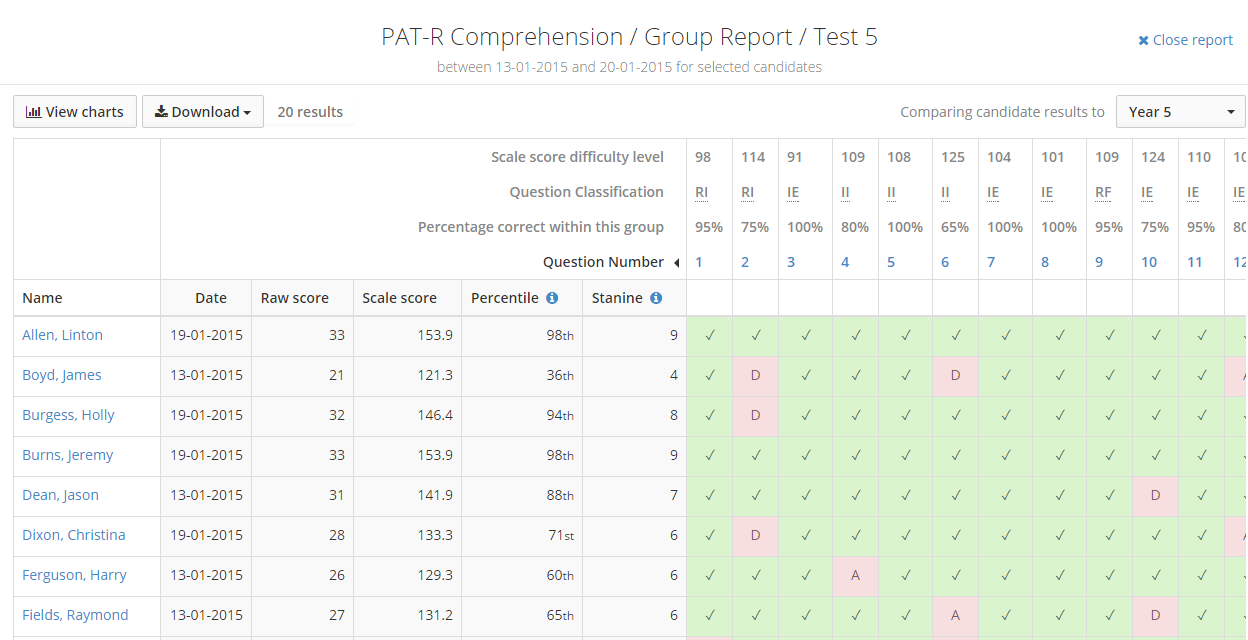The image size is (1248, 640).
Task: Open the Download dropdown
Action: [x=203, y=112]
